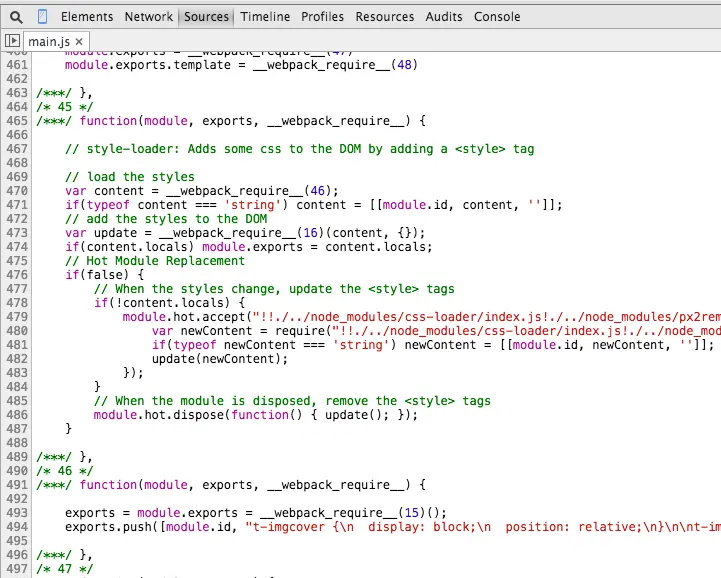Click the '/* 47 */' module comment
The image size is (721, 578).
(64, 569)
